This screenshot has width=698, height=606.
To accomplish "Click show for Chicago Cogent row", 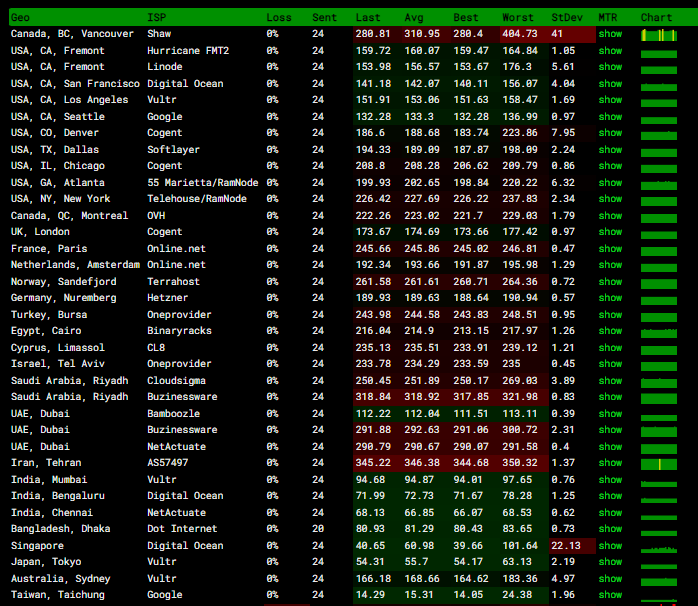I will tap(610, 166).
